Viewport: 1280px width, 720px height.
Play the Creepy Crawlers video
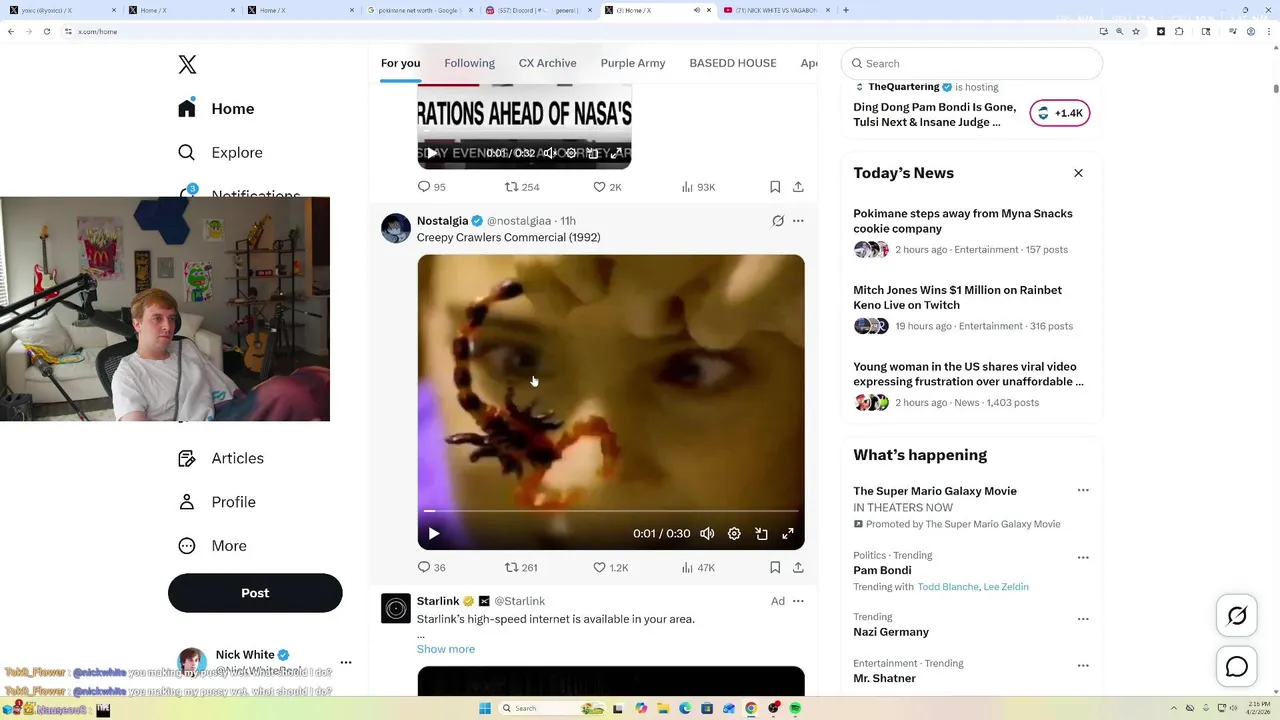coord(433,534)
